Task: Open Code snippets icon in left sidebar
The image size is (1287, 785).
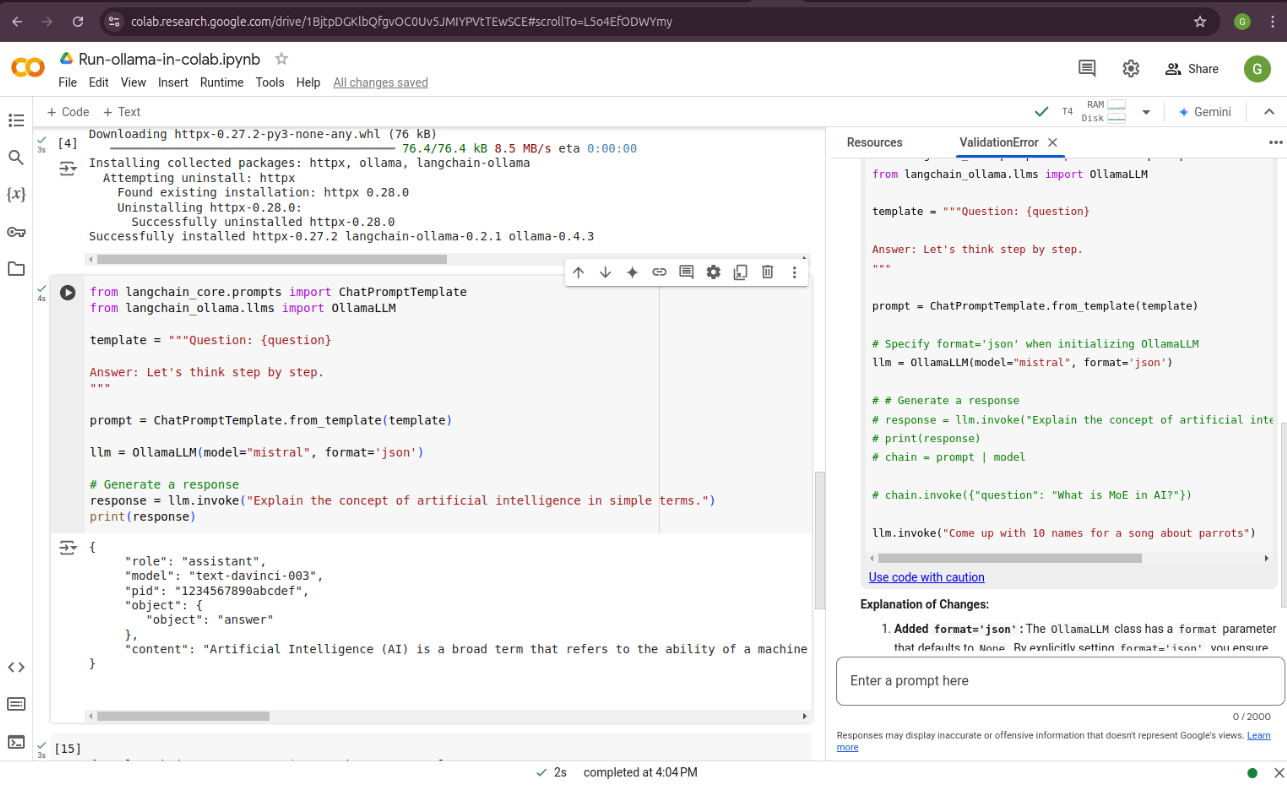Action: click(x=16, y=667)
